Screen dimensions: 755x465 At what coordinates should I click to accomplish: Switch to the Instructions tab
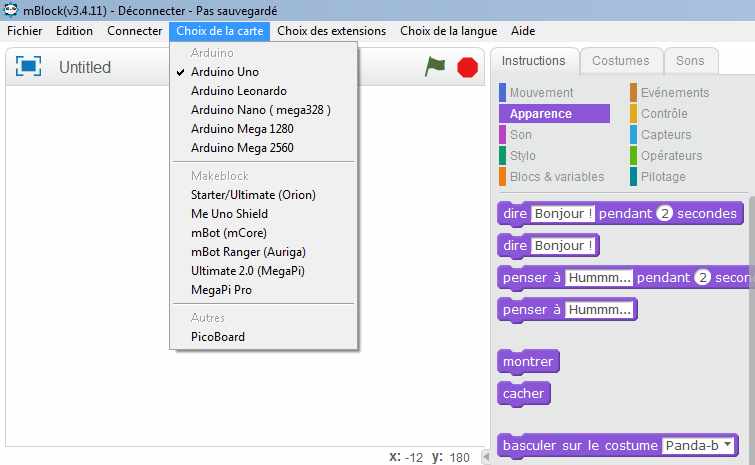click(x=534, y=61)
